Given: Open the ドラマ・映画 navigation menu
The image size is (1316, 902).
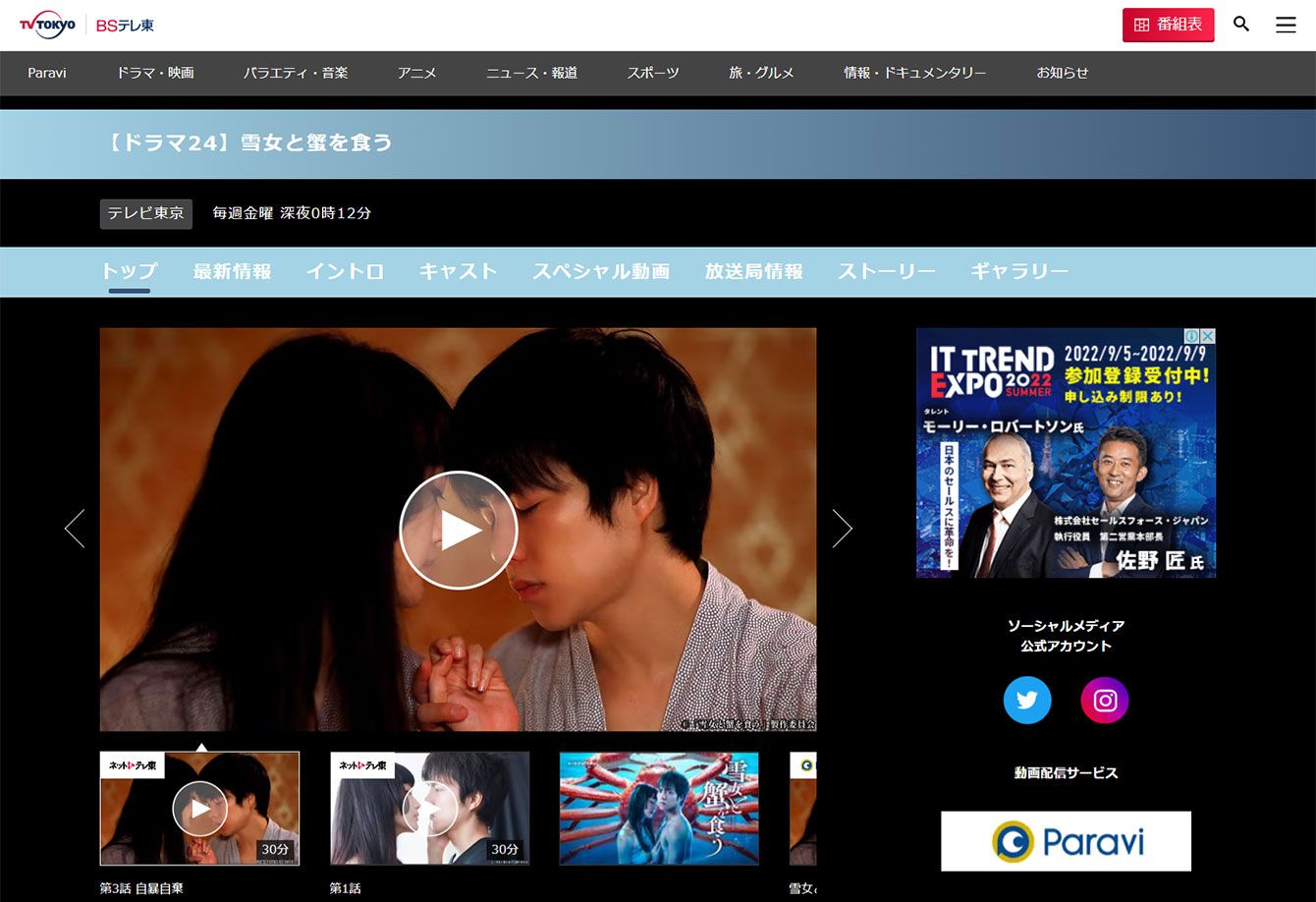Looking at the screenshot, I should click(155, 73).
